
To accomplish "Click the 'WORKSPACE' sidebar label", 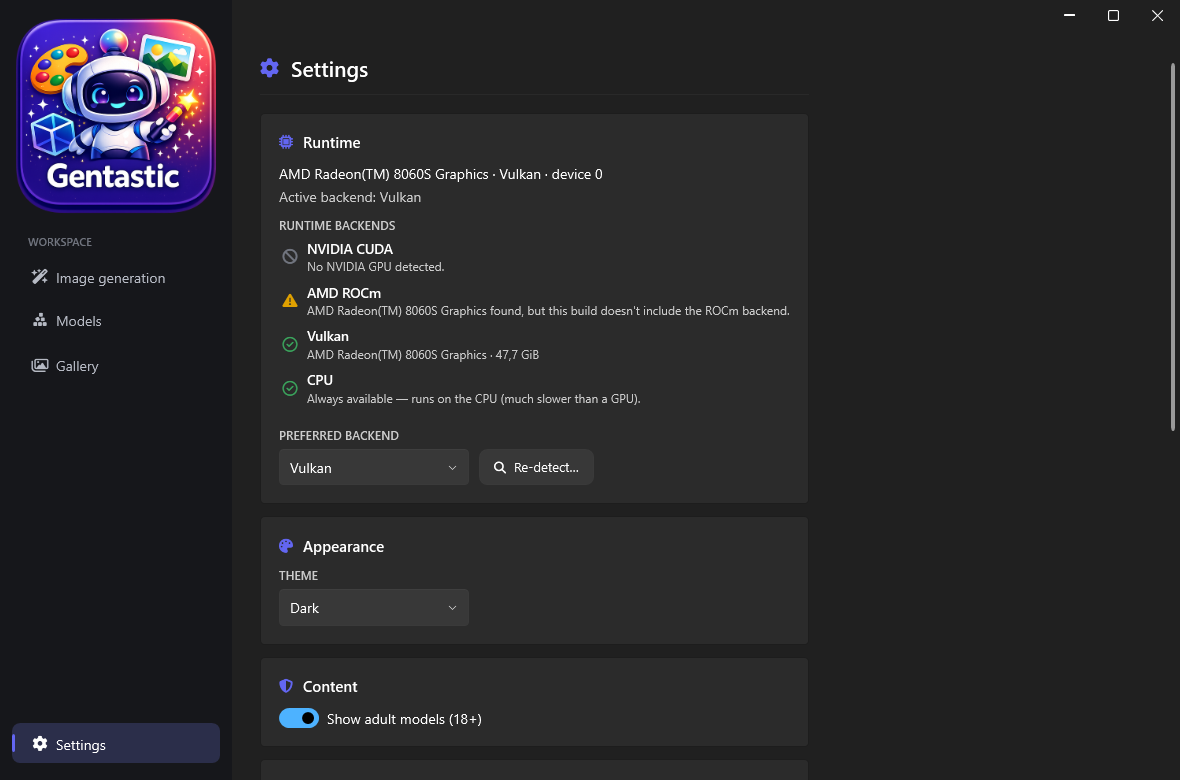I will pyautogui.click(x=60, y=242).
